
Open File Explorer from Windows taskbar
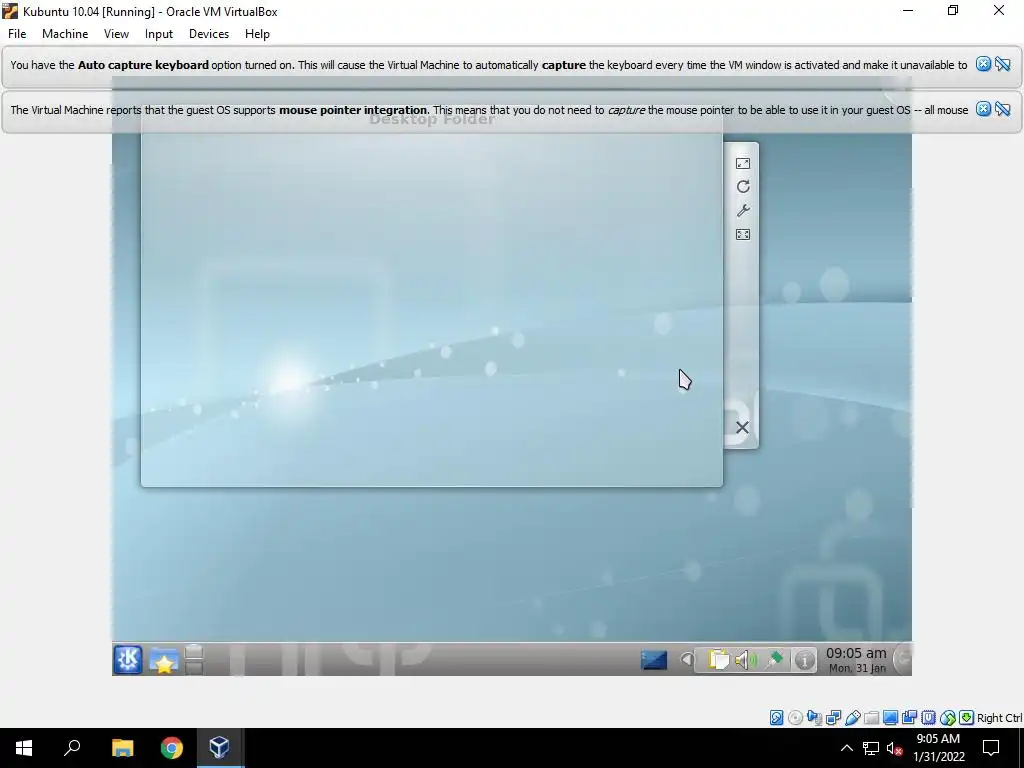[x=122, y=748]
